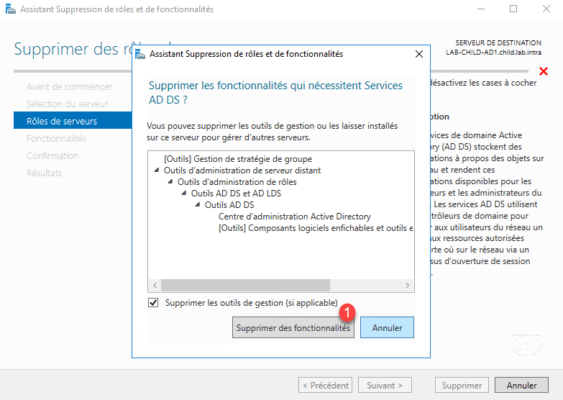Click the LAB-CHILD-AD1.child.lab.intra server name

[493, 52]
